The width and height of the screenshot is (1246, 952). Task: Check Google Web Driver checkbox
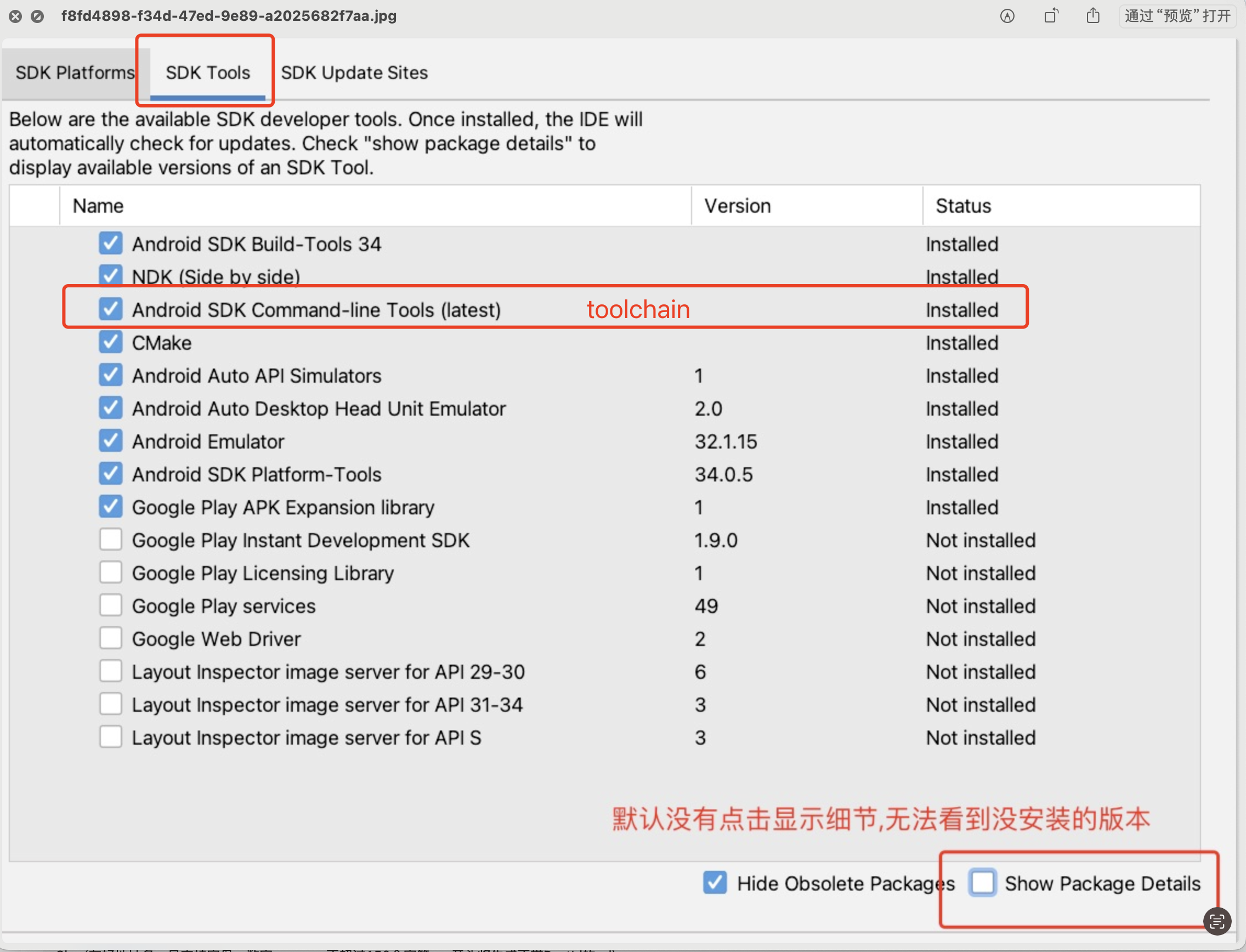[110, 638]
